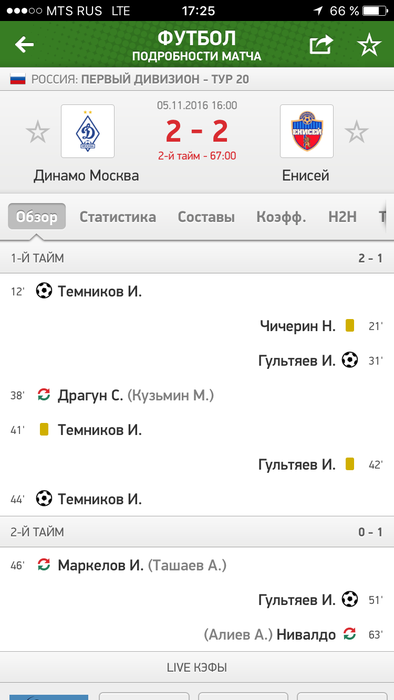The width and height of the screenshot is (394, 700).
Task: Open РОССИЯ: ПЕРВЫЙ ДИВИЗИОН league link
Action: [140, 80]
